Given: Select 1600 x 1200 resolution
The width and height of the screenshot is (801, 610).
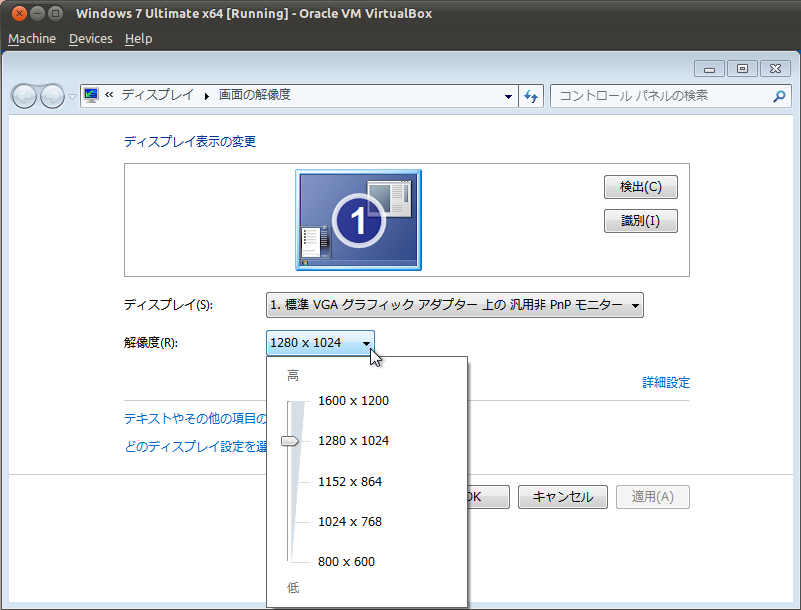Looking at the screenshot, I should click(x=353, y=401).
